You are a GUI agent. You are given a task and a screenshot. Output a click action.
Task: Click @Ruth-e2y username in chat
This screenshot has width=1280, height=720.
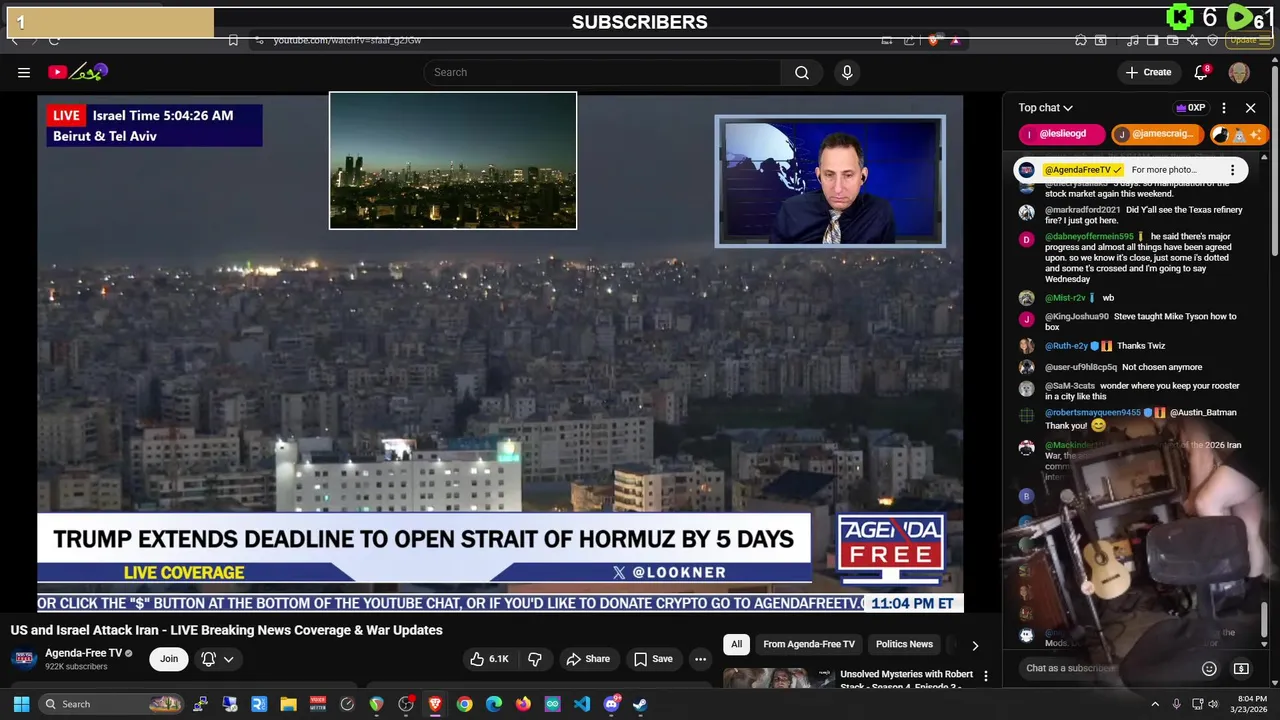pyautogui.click(x=1066, y=346)
